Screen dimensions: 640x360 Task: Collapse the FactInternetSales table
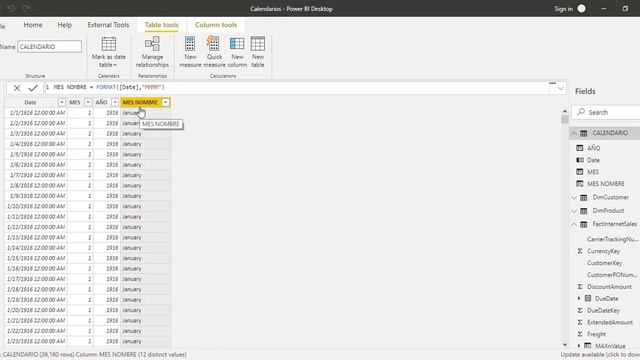coord(574,224)
